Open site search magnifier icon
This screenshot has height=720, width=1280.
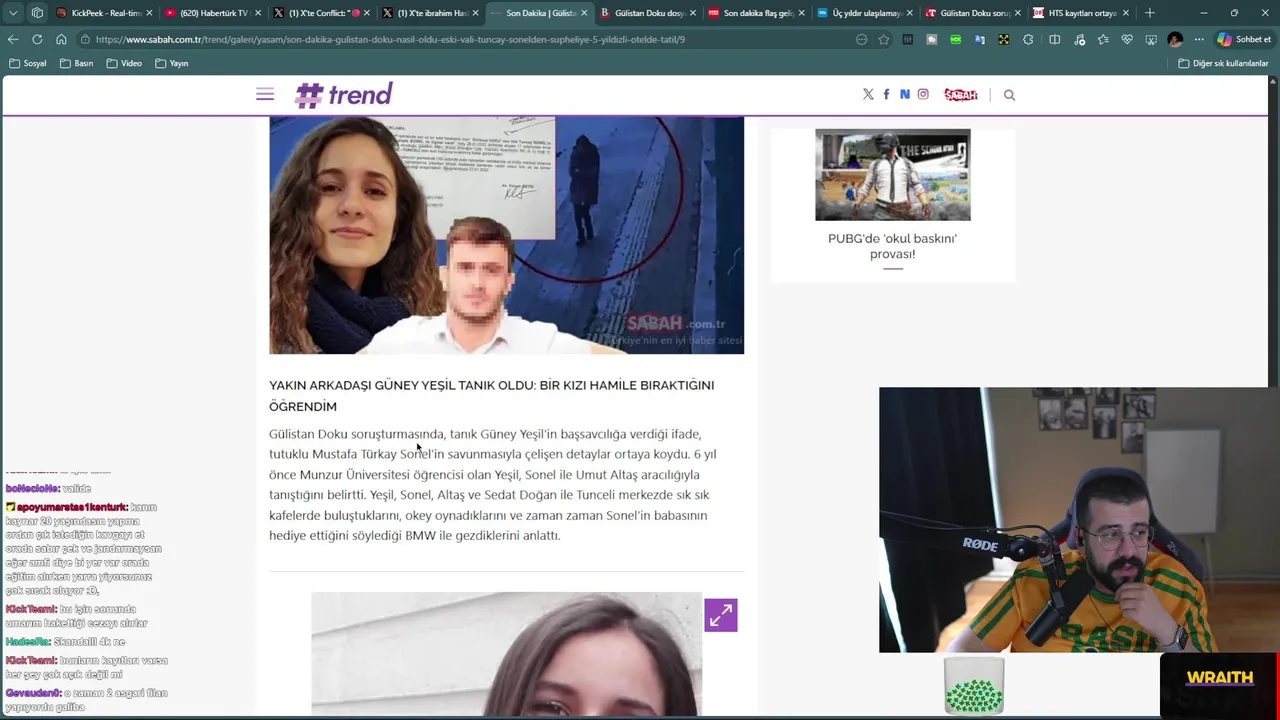tap(1009, 95)
